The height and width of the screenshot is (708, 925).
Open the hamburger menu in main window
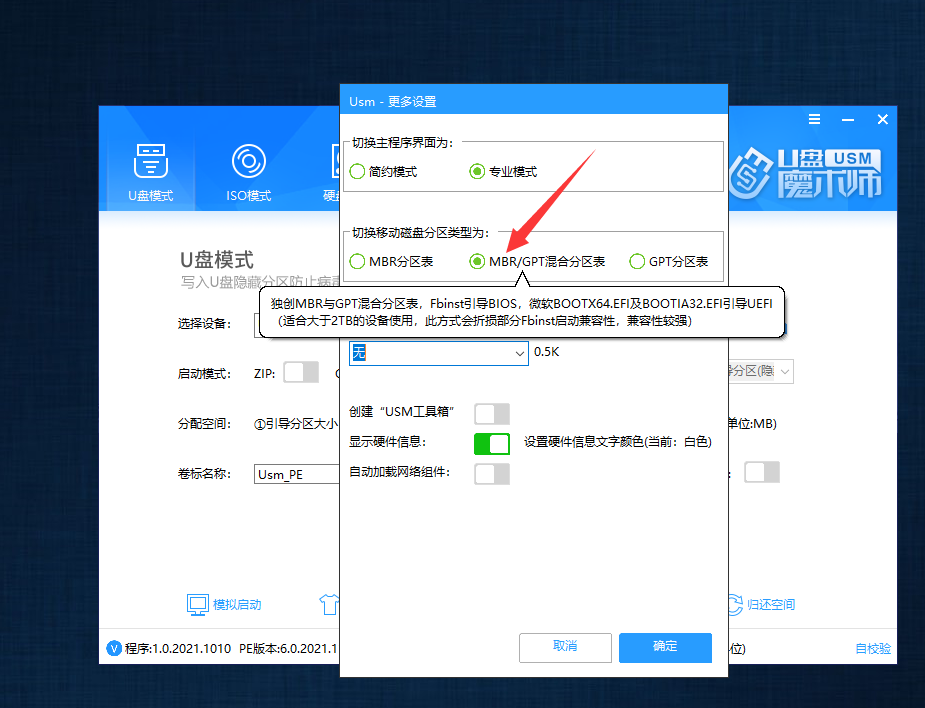tap(814, 120)
